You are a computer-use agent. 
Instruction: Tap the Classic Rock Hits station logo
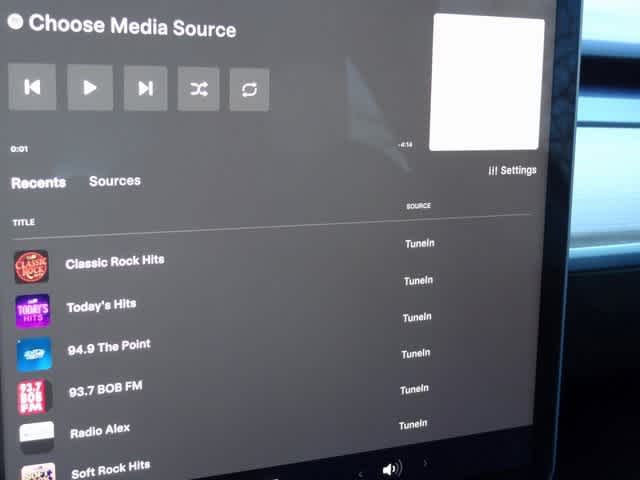click(x=31, y=267)
